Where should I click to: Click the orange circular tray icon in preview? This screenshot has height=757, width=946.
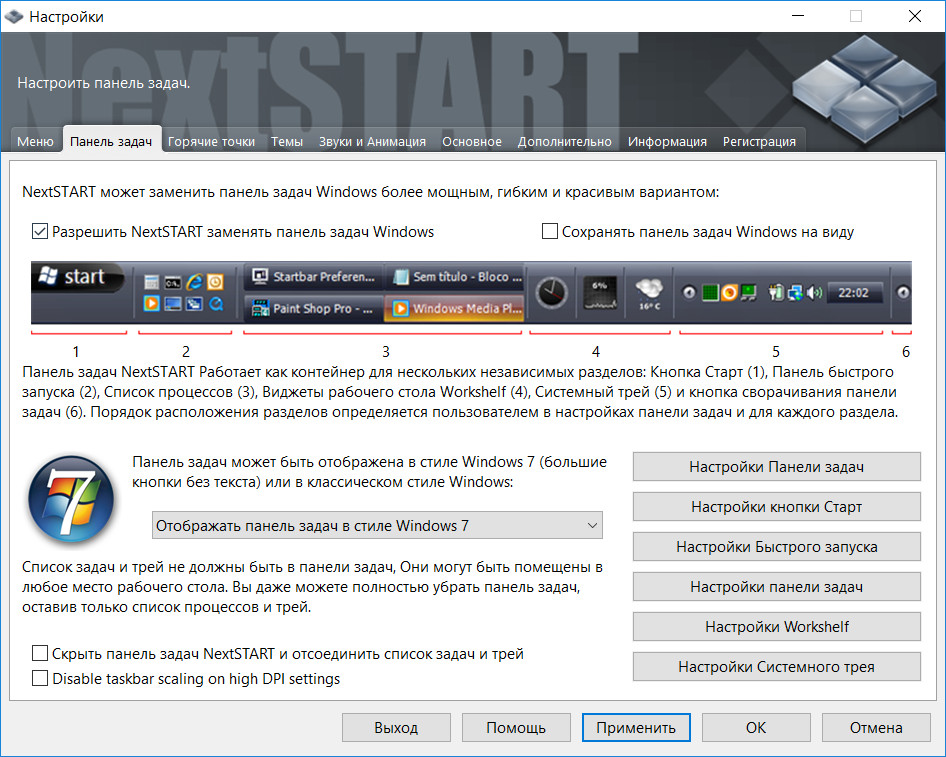[729, 293]
